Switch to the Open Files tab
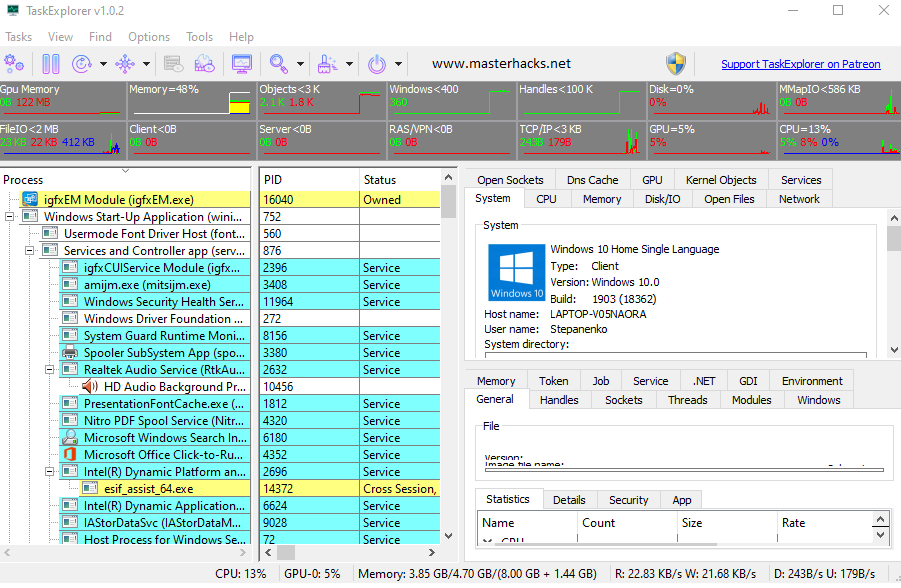This screenshot has width=901, height=588. pos(729,199)
